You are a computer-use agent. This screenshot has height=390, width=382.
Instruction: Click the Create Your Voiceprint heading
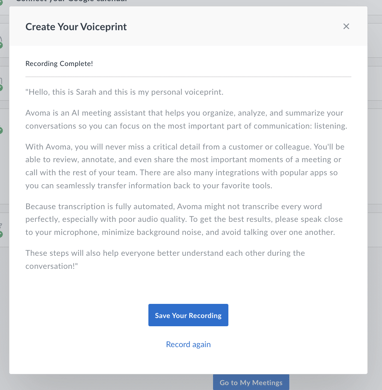(x=76, y=27)
